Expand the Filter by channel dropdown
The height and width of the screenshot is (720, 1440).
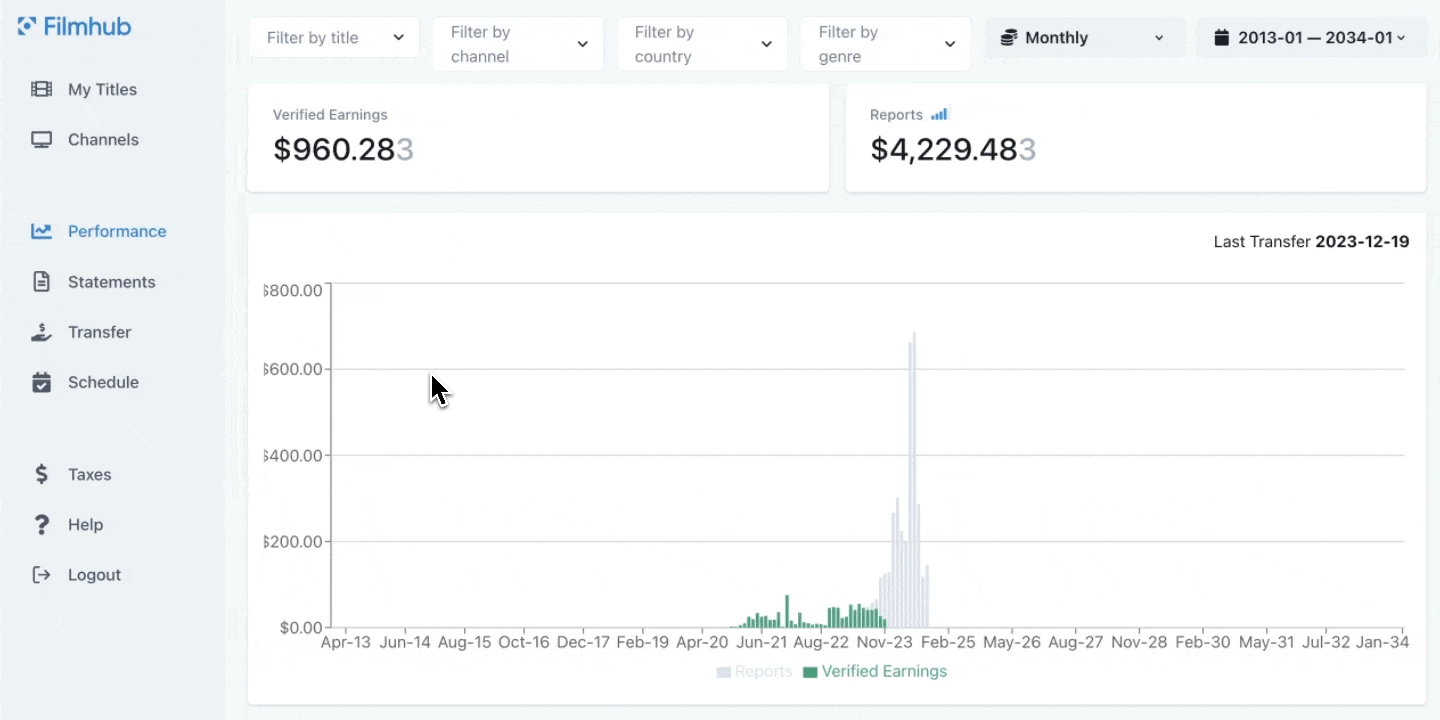[518, 44]
